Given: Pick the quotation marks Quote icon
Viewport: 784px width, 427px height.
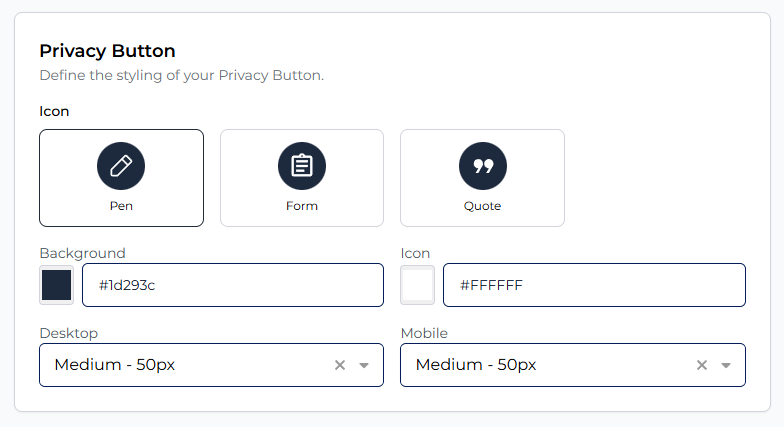Looking at the screenshot, I should (483, 166).
